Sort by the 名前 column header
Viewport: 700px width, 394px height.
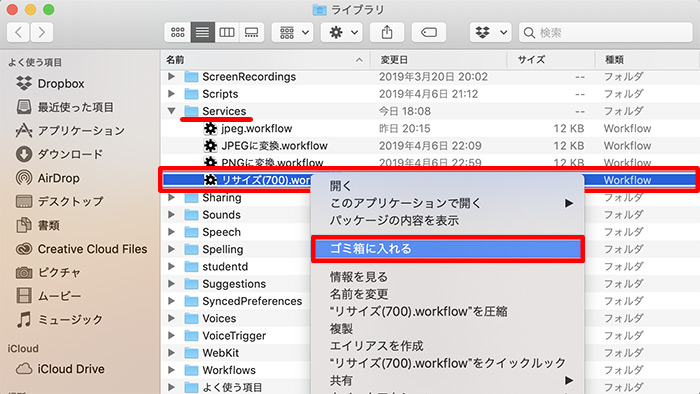265,59
